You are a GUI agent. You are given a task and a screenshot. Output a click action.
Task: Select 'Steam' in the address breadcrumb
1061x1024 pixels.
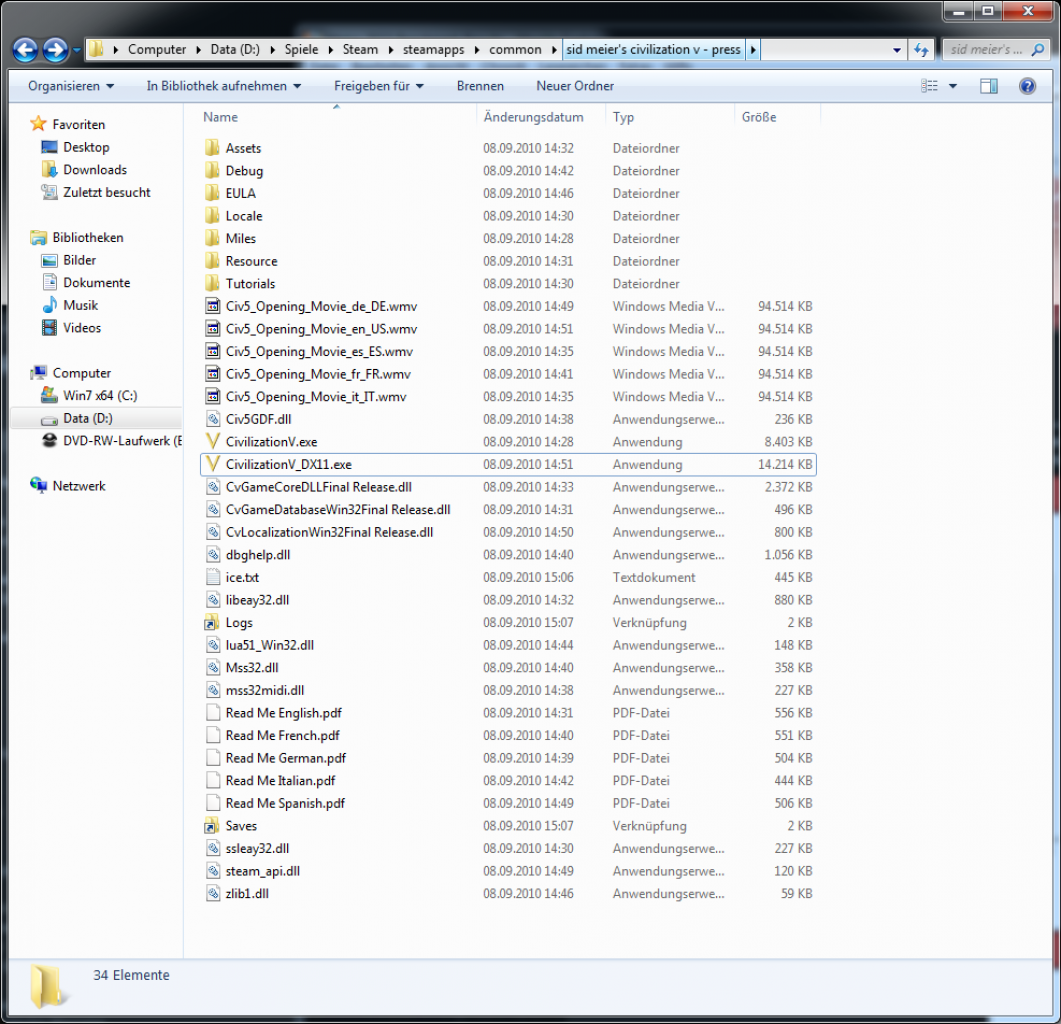tap(360, 49)
